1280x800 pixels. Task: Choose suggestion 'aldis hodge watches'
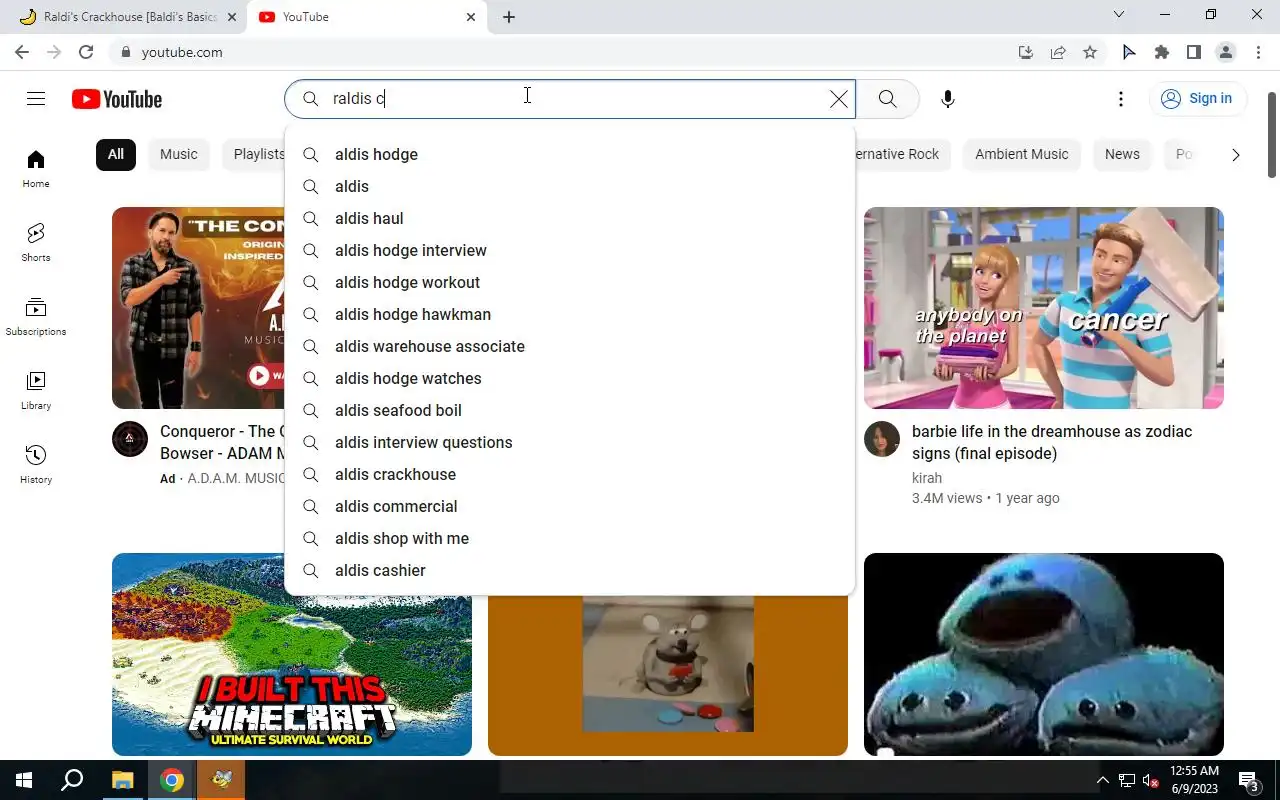click(570, 378)
